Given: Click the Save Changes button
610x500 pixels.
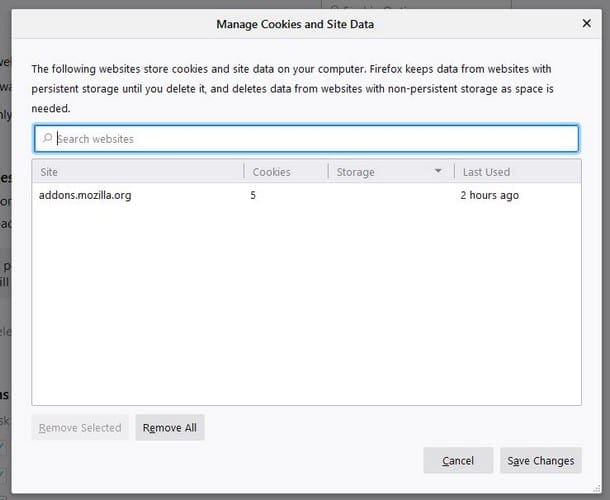Looking at the screenshot, I should pos(540,460).
